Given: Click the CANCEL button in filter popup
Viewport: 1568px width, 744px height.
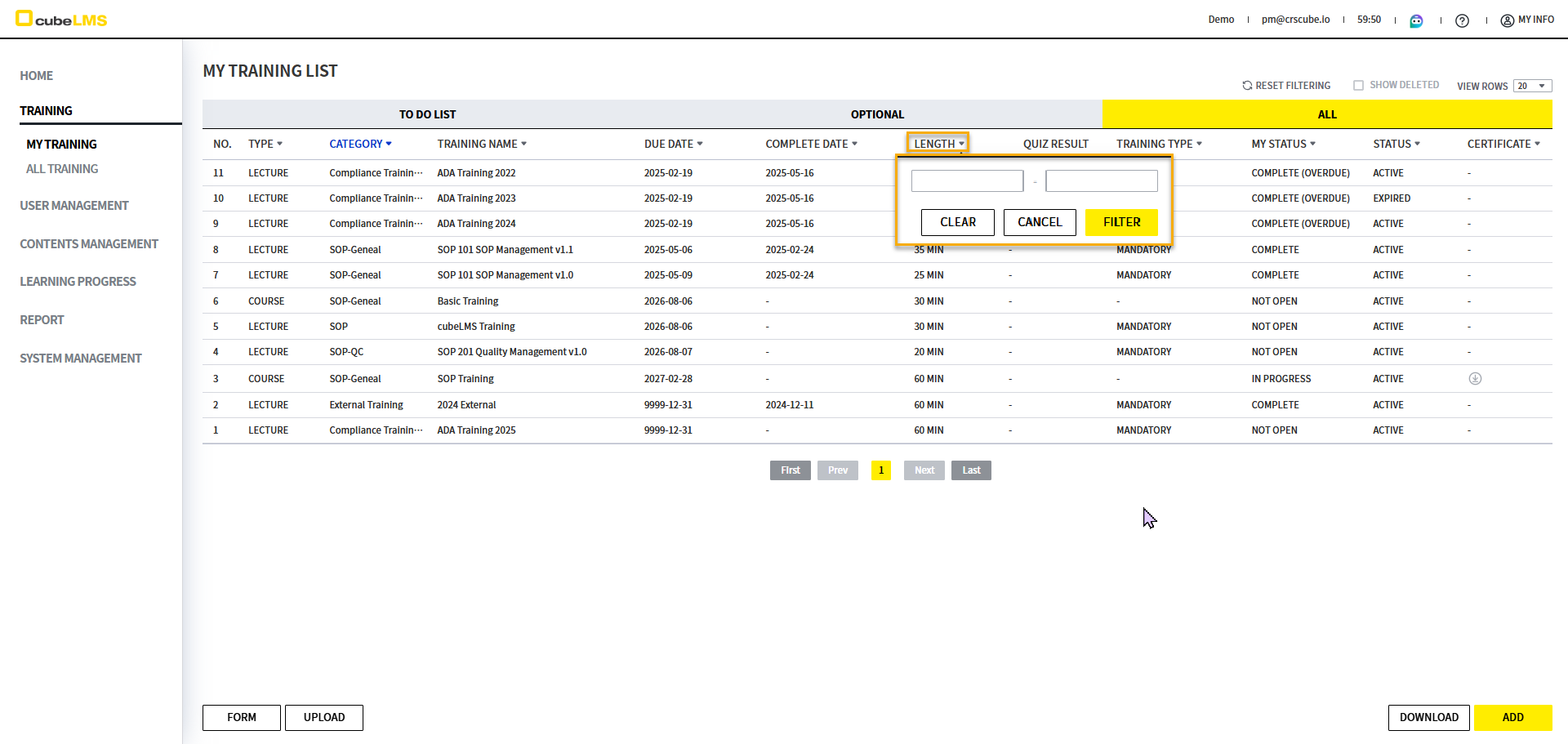Looking at the screenshot, I should (x=1040, y=222).
